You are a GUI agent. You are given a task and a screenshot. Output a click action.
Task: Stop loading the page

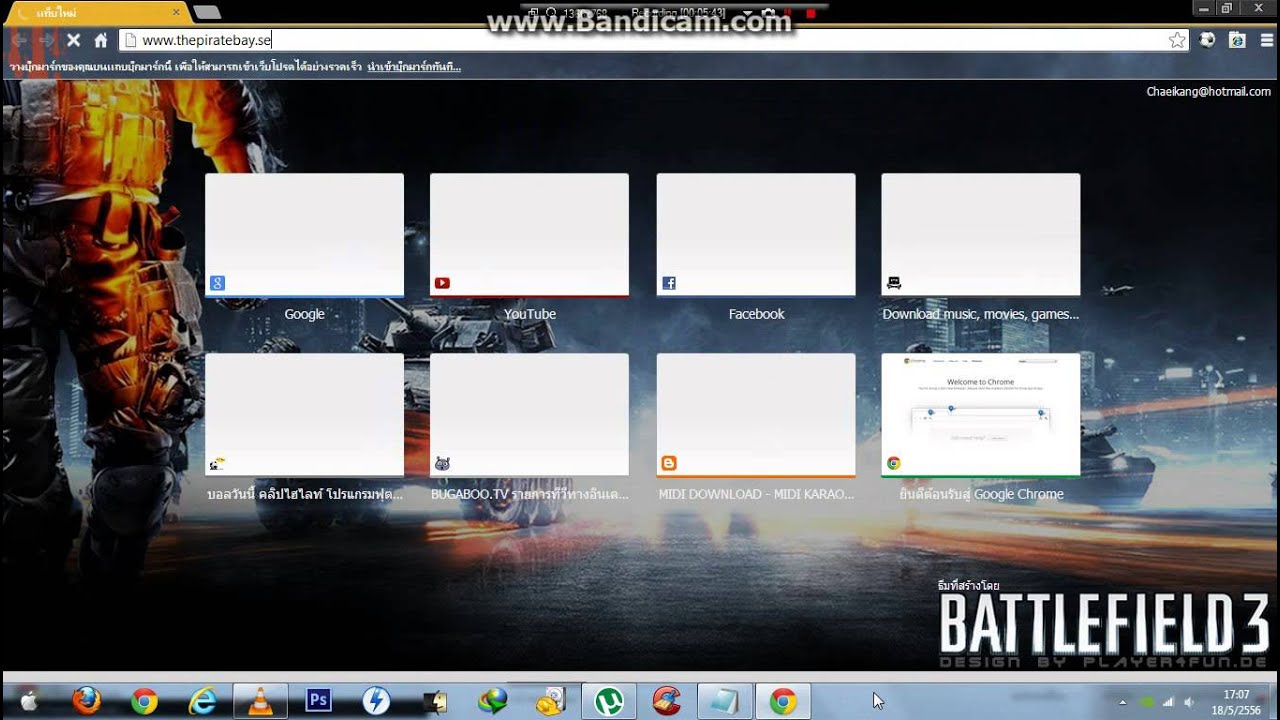73,40
